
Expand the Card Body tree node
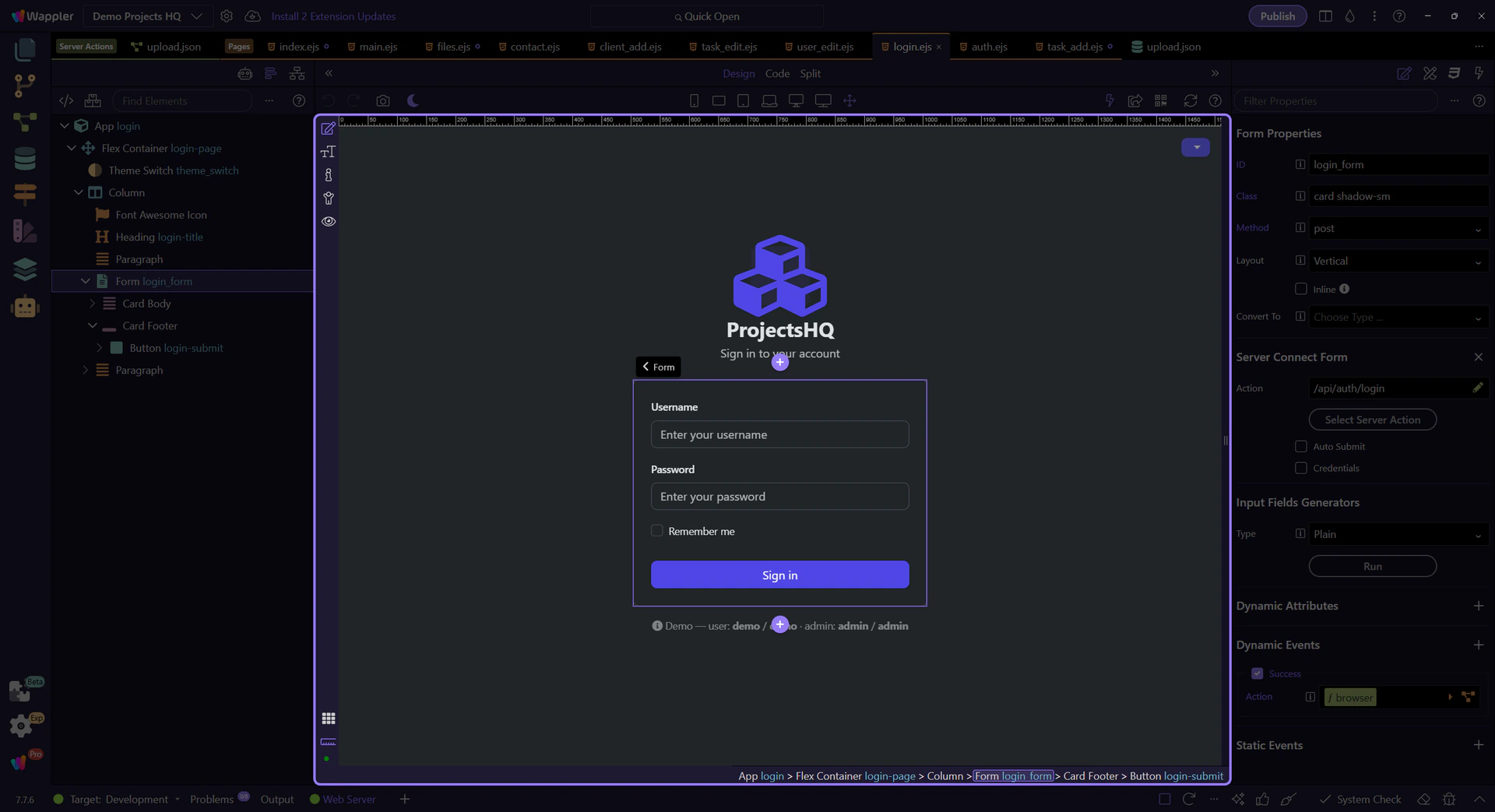click(92, 304)
